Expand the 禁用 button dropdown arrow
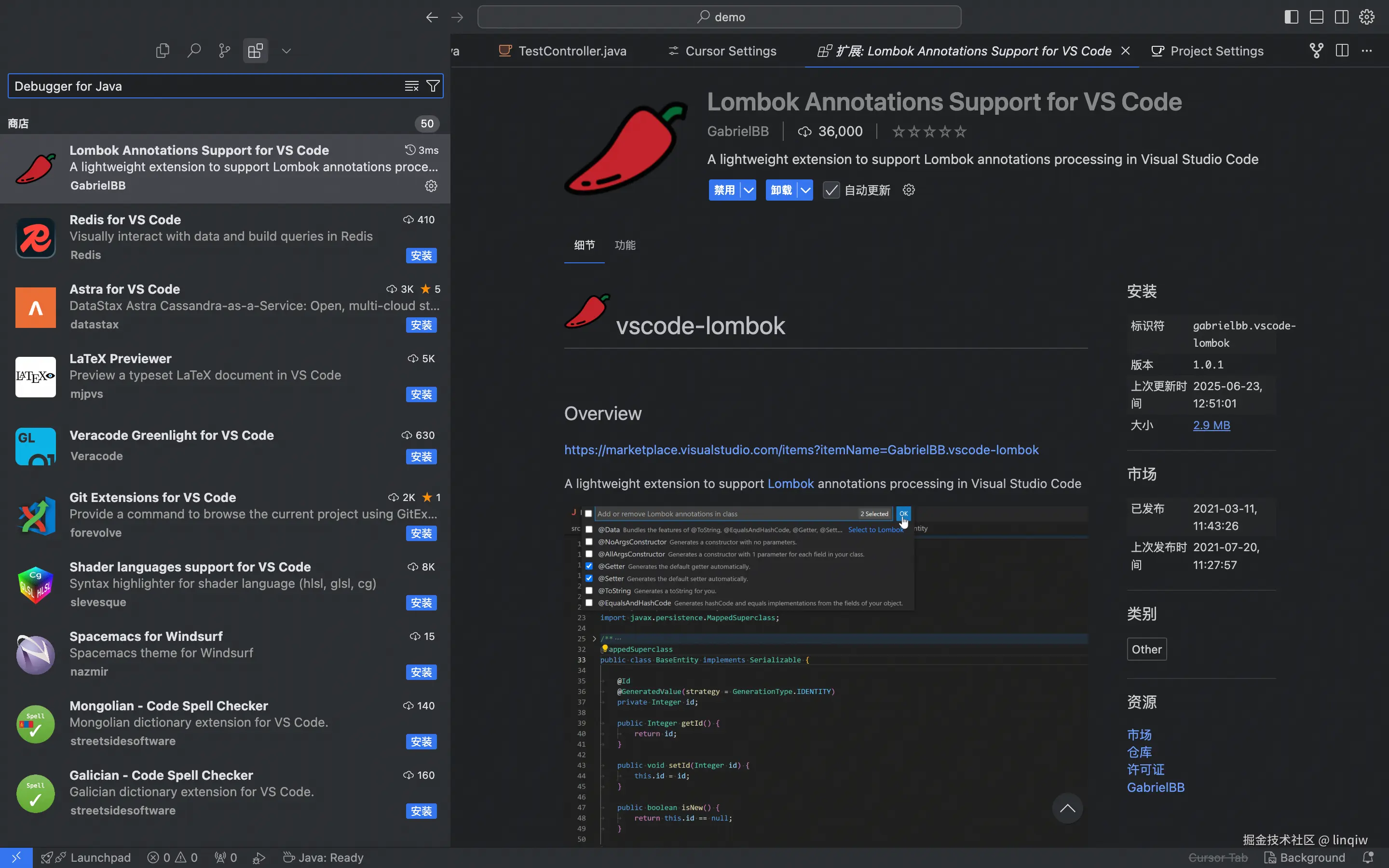This screenshot has width=1389, height=868. (749, 190)
